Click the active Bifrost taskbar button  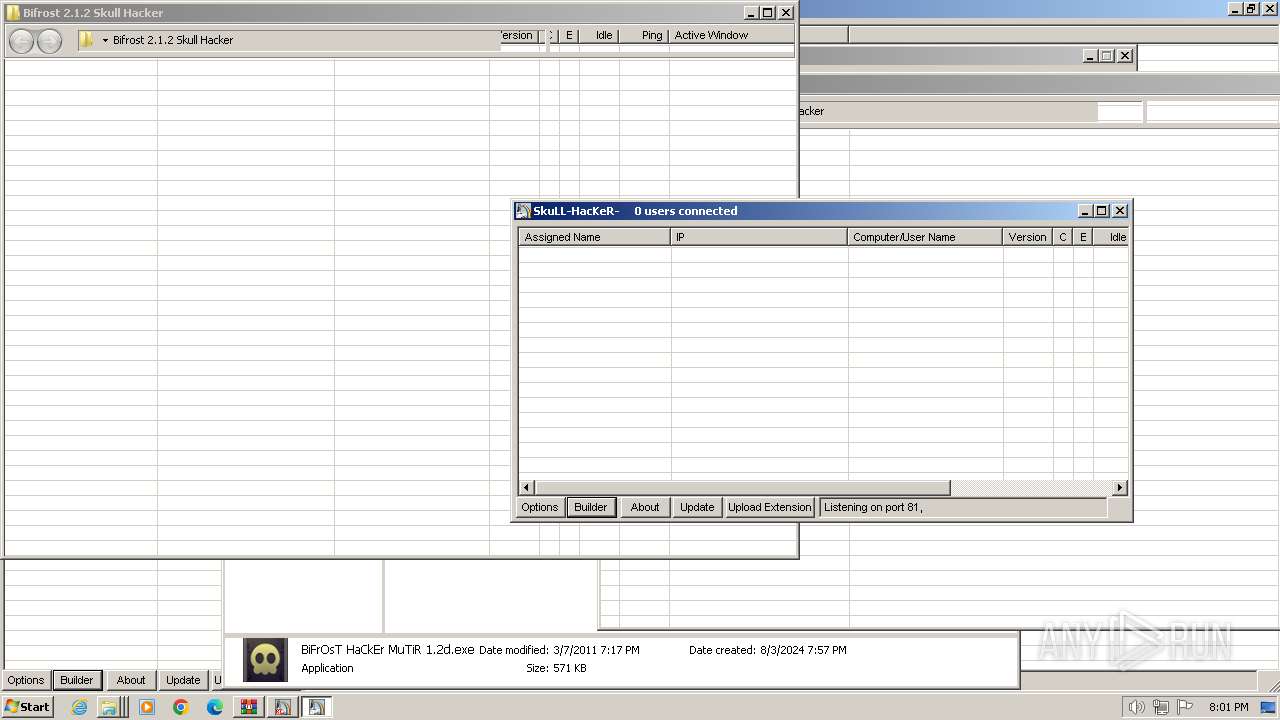pyautogui.click(x=317, y=707)
